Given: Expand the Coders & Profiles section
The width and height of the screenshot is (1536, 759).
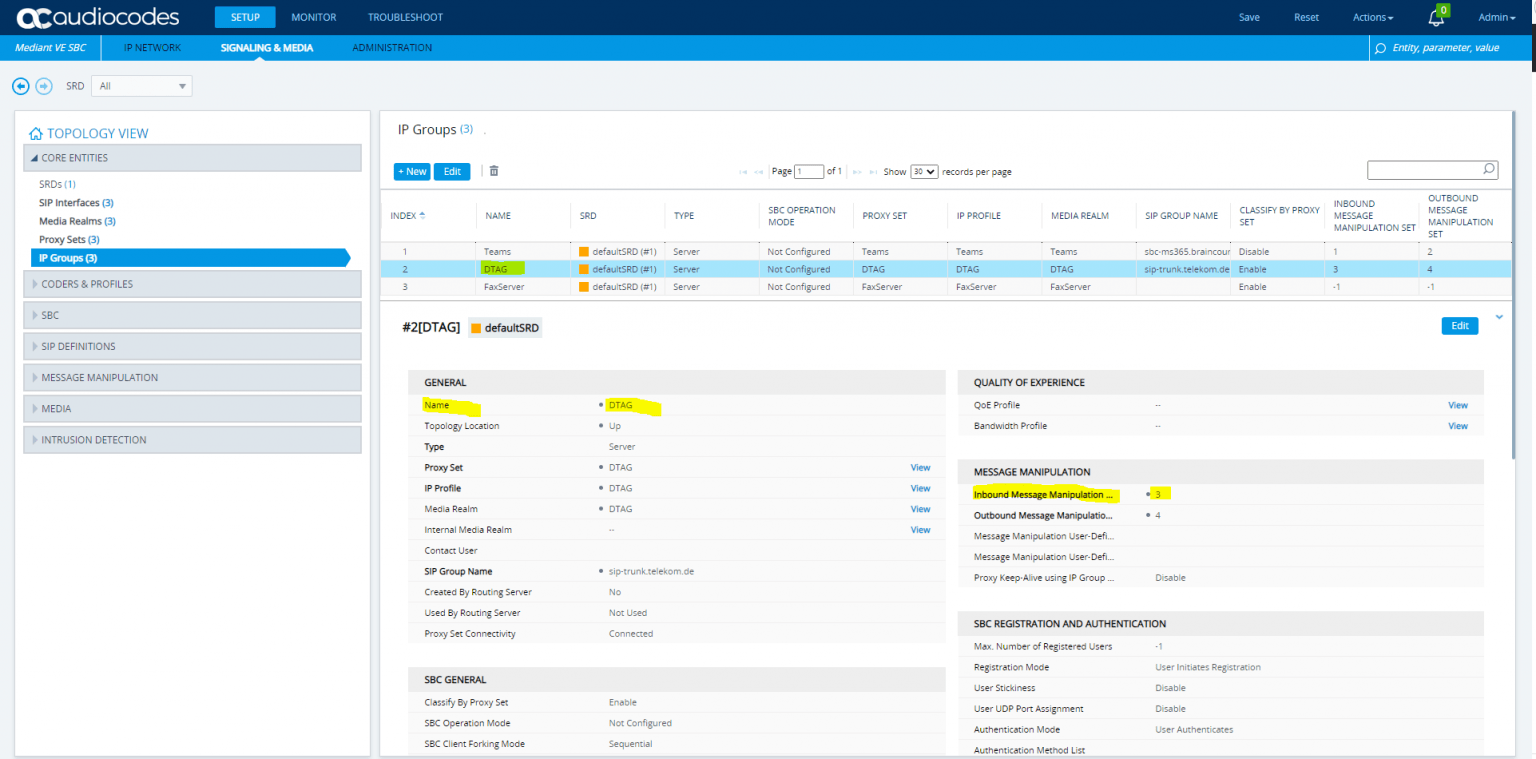Looking at the screenshot, I should (x=193, y=284).
